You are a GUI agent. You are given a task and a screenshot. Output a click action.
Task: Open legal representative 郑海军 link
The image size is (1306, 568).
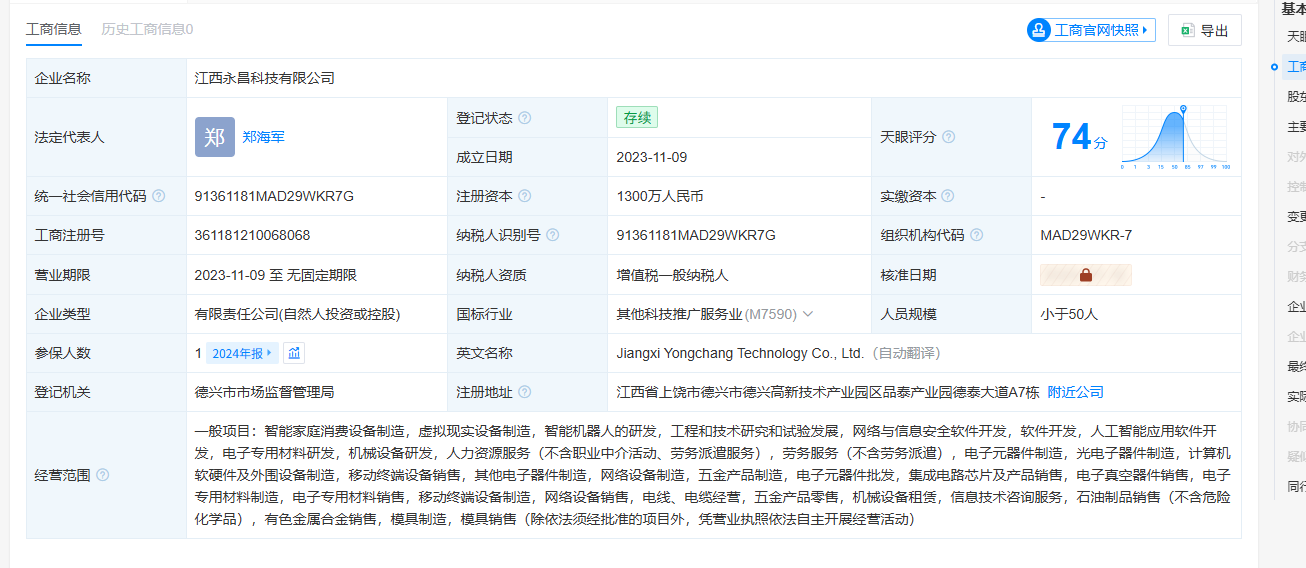[263, 137]
